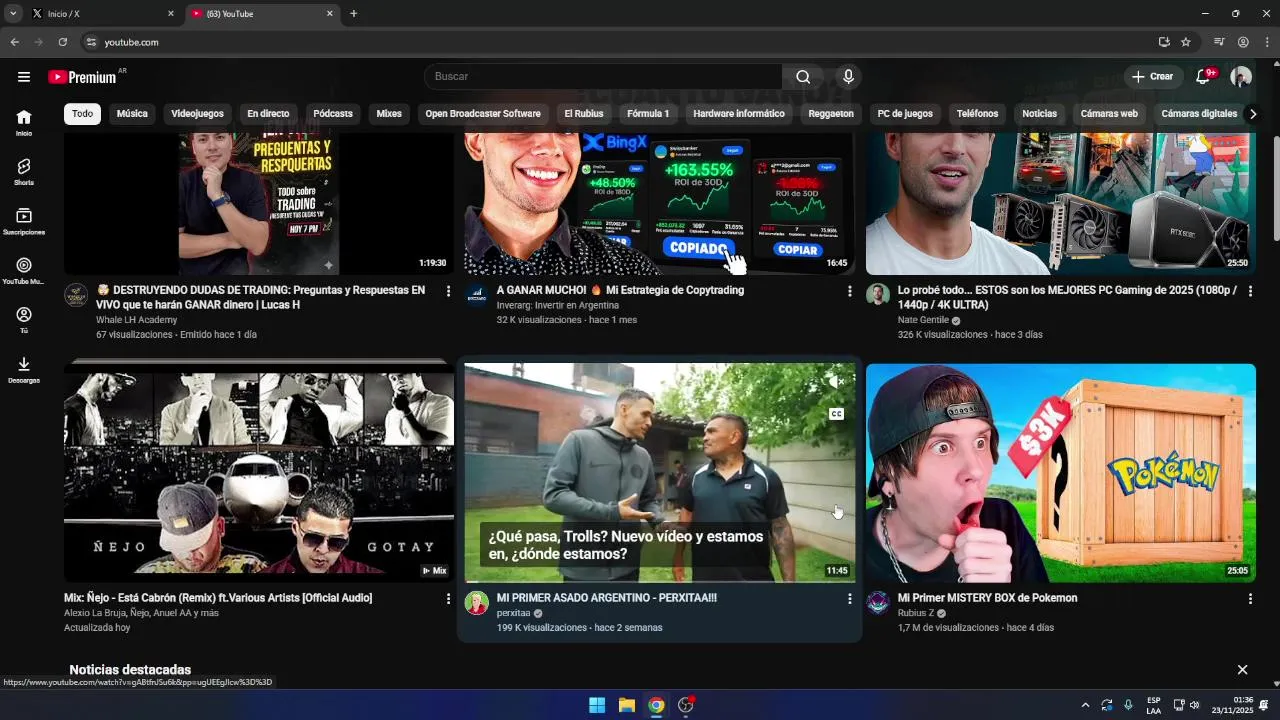Open options for Ñejo Mix
1280x720 pixels.
(x=448, y=599)
